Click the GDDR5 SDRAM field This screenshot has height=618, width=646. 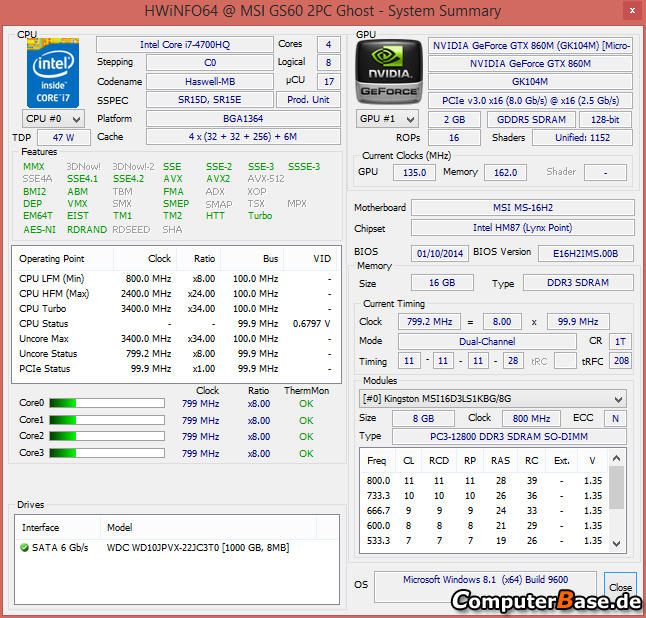(531, 119)
